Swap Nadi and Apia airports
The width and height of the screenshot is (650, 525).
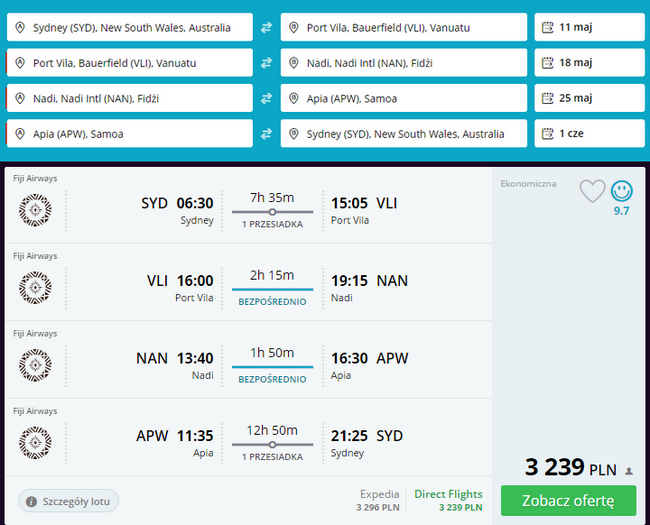click(x=266, y=98)
